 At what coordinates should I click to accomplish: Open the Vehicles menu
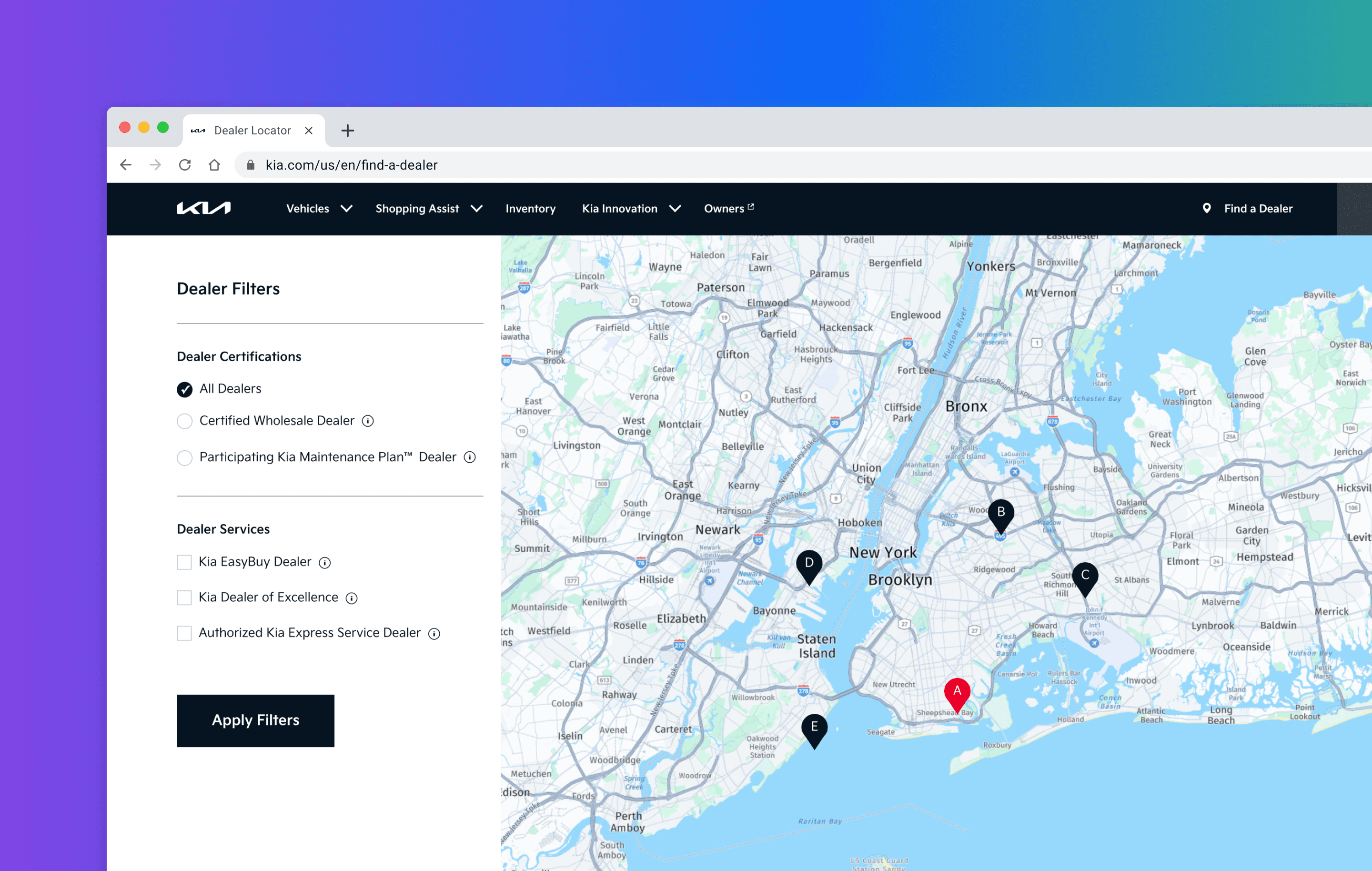[308, 209]
